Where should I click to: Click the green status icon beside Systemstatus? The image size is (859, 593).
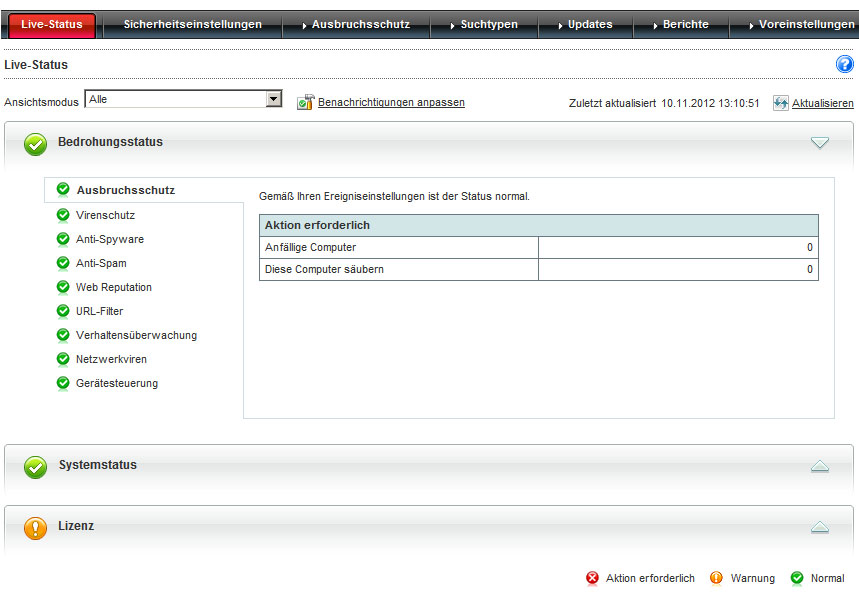point(35,467)
